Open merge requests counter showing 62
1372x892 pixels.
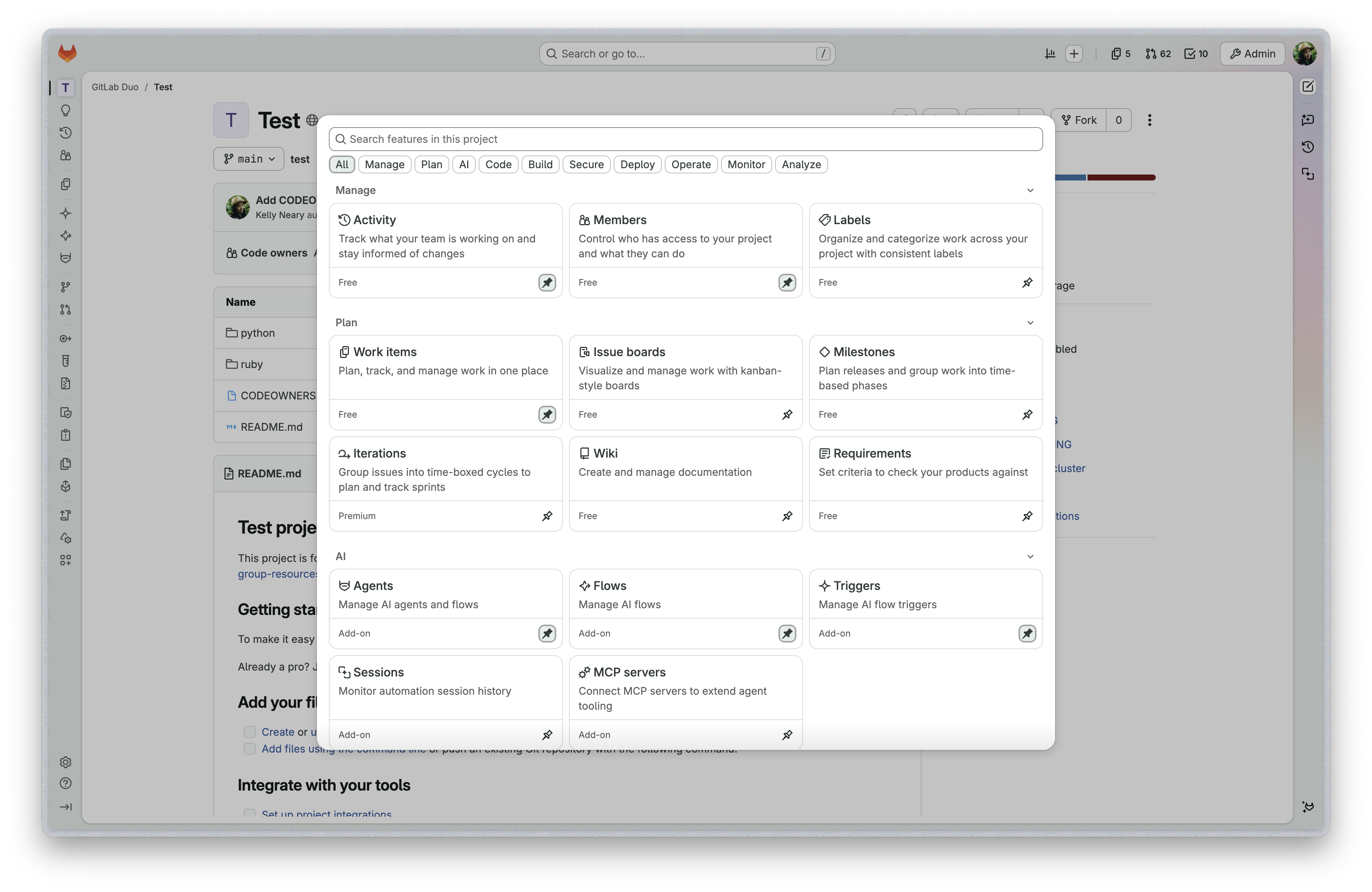[x=1158, y=54]
